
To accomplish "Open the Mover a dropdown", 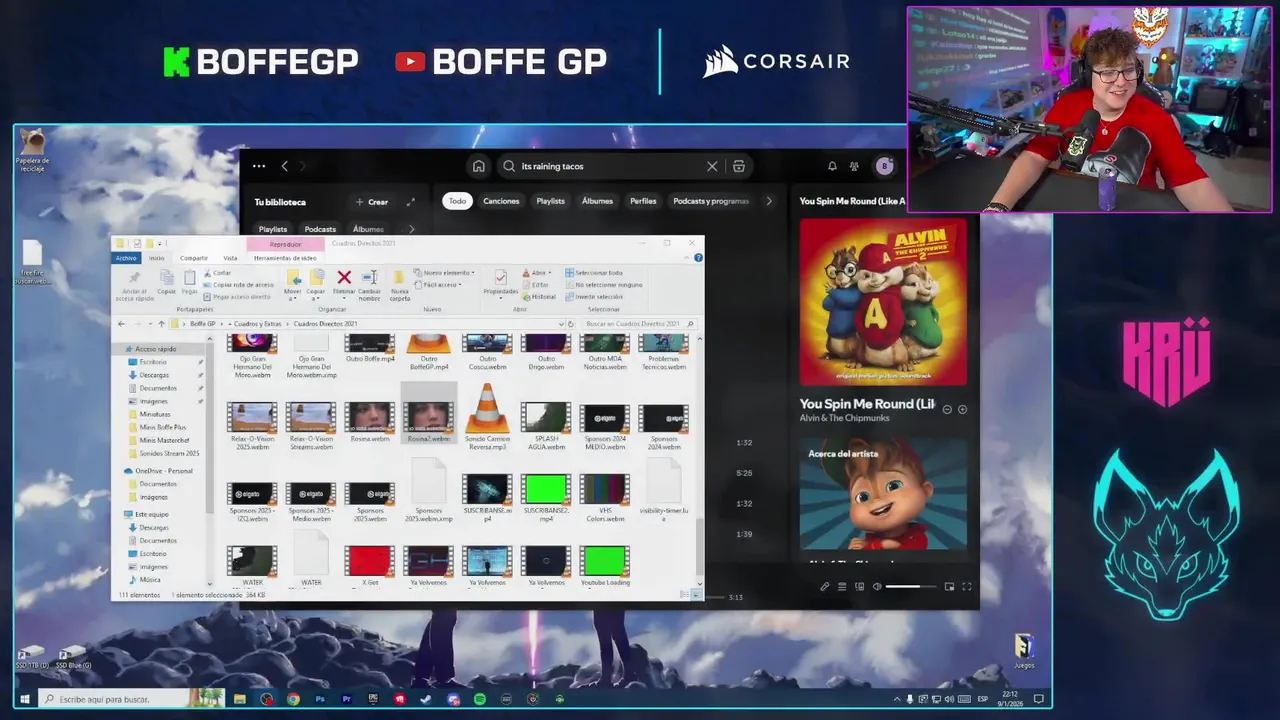I will click(293, 283).
